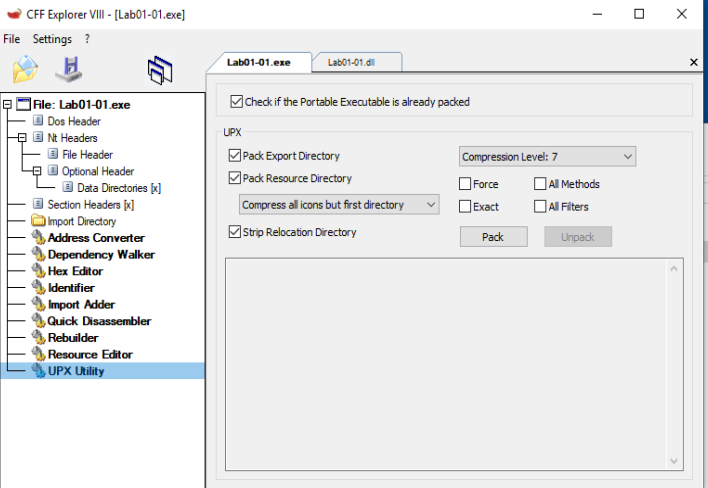The width and height of the screenshot is (708, 488).
Task: Check the All Filters option
Action: [x=540, y=206]
